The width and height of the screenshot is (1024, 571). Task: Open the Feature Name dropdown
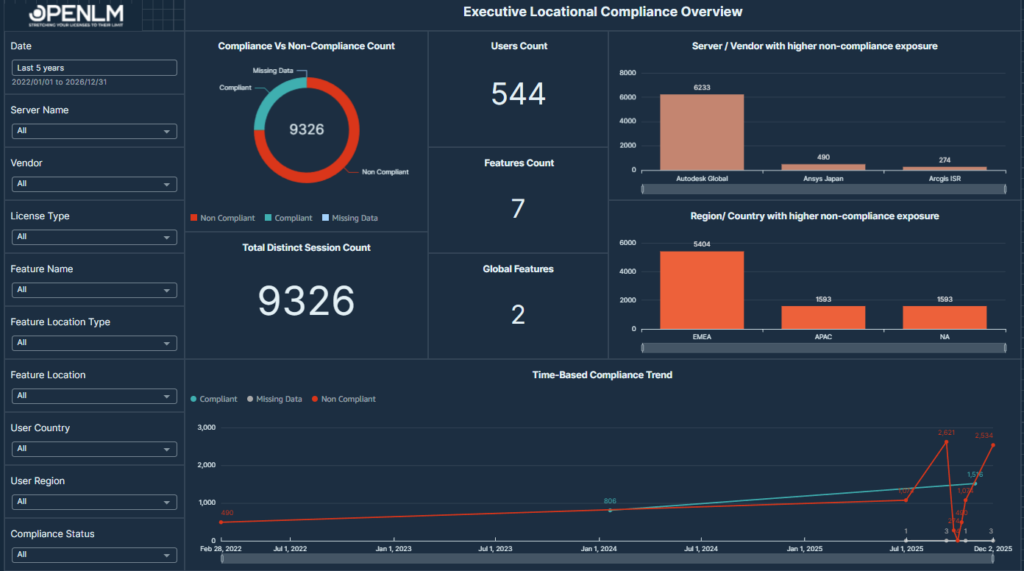(94, 290)
